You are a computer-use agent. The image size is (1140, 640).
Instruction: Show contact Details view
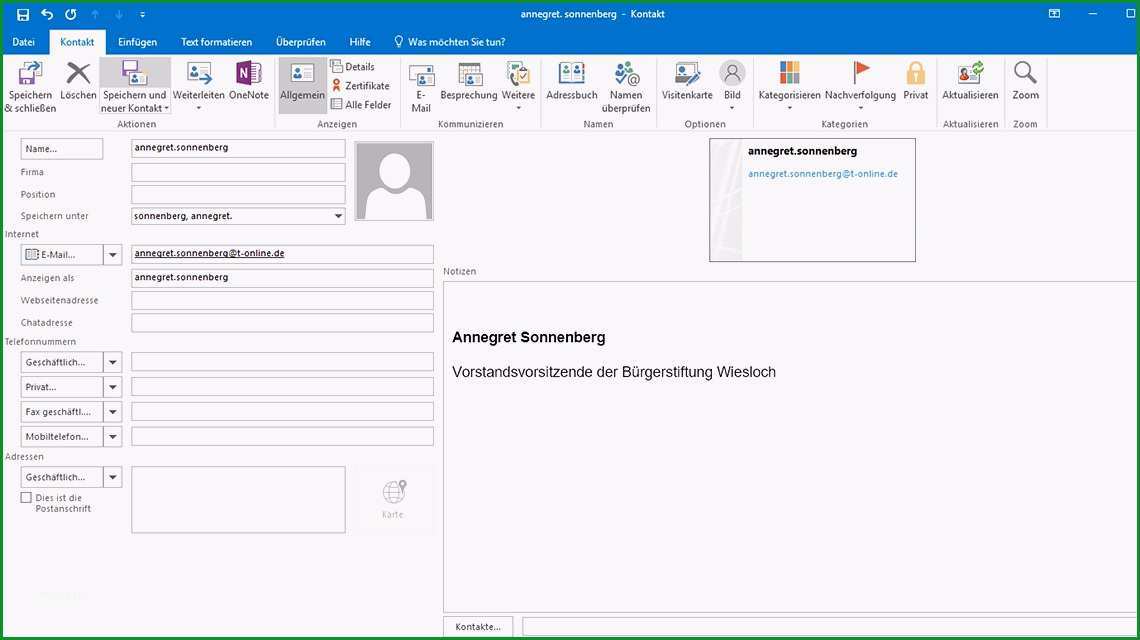pyautogui.click(x=353, y=66)
